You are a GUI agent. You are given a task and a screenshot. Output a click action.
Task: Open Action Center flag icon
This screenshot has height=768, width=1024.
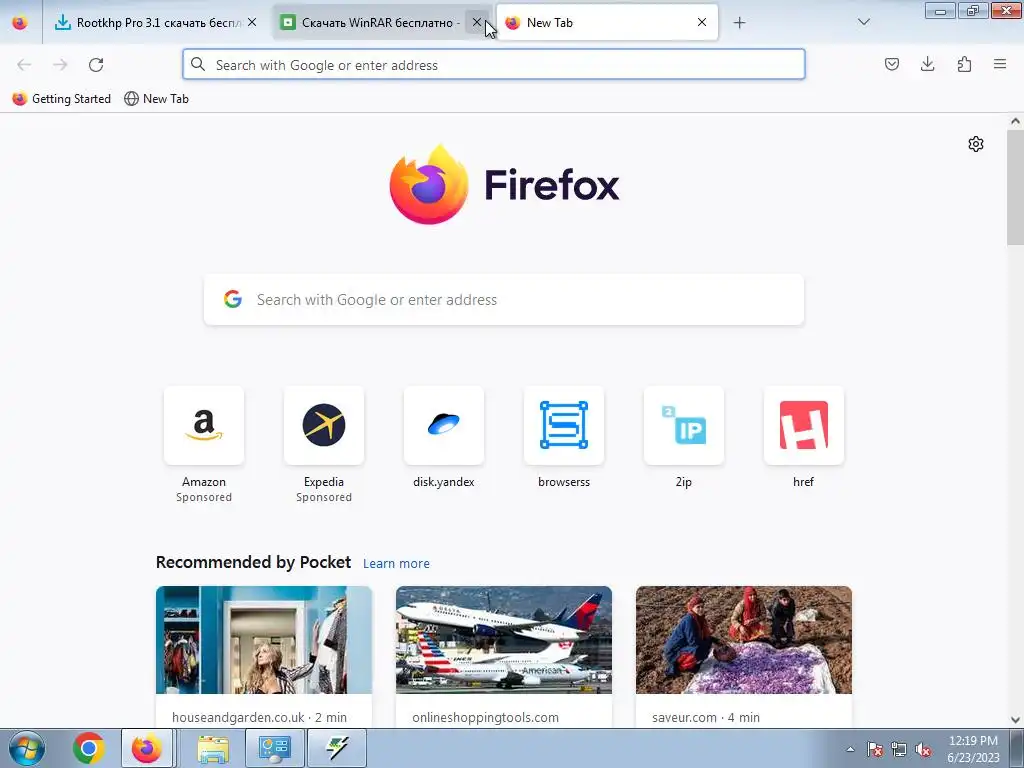(875, 749)
